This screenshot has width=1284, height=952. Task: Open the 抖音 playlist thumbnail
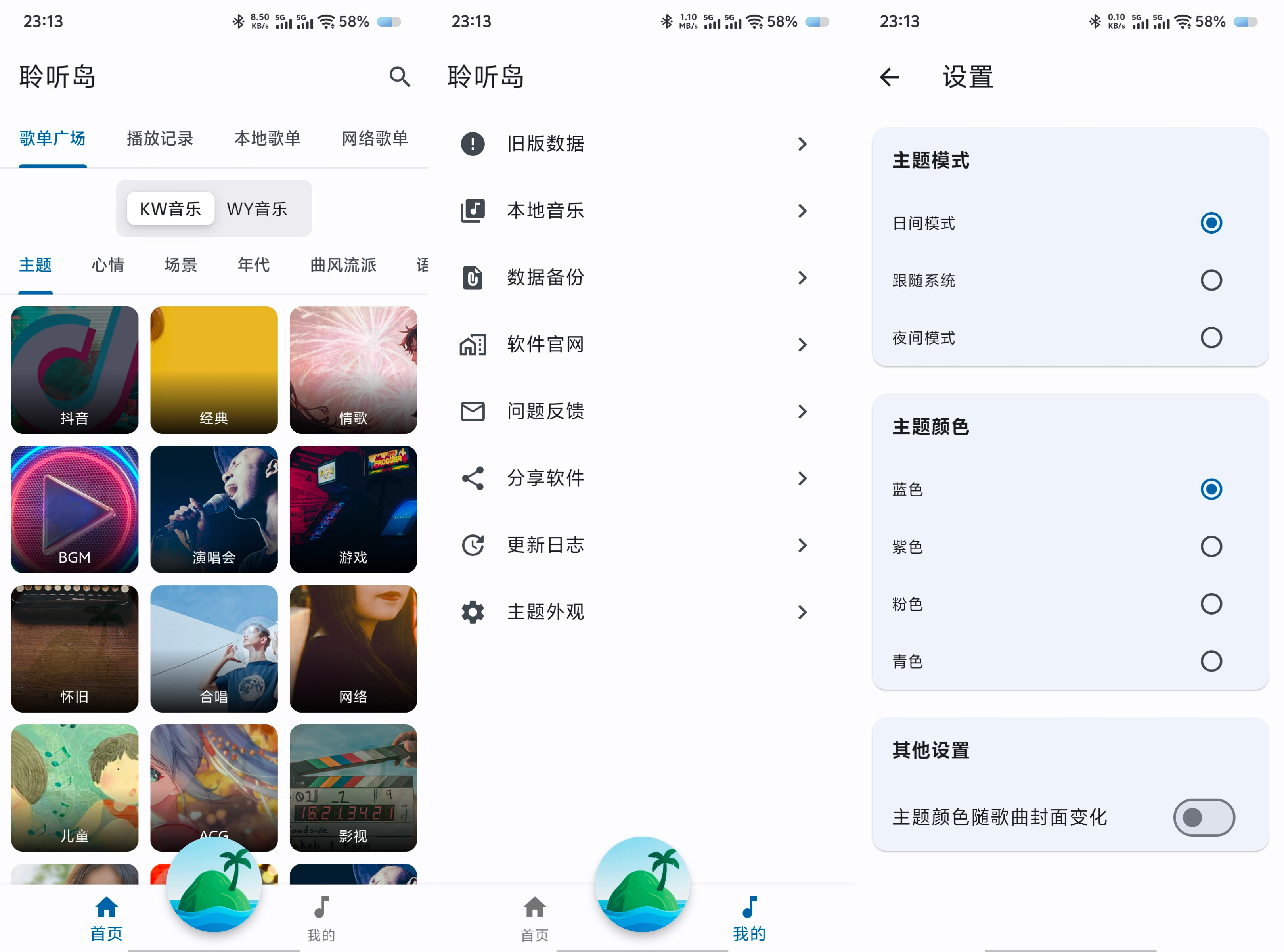[x=74, y=370]
